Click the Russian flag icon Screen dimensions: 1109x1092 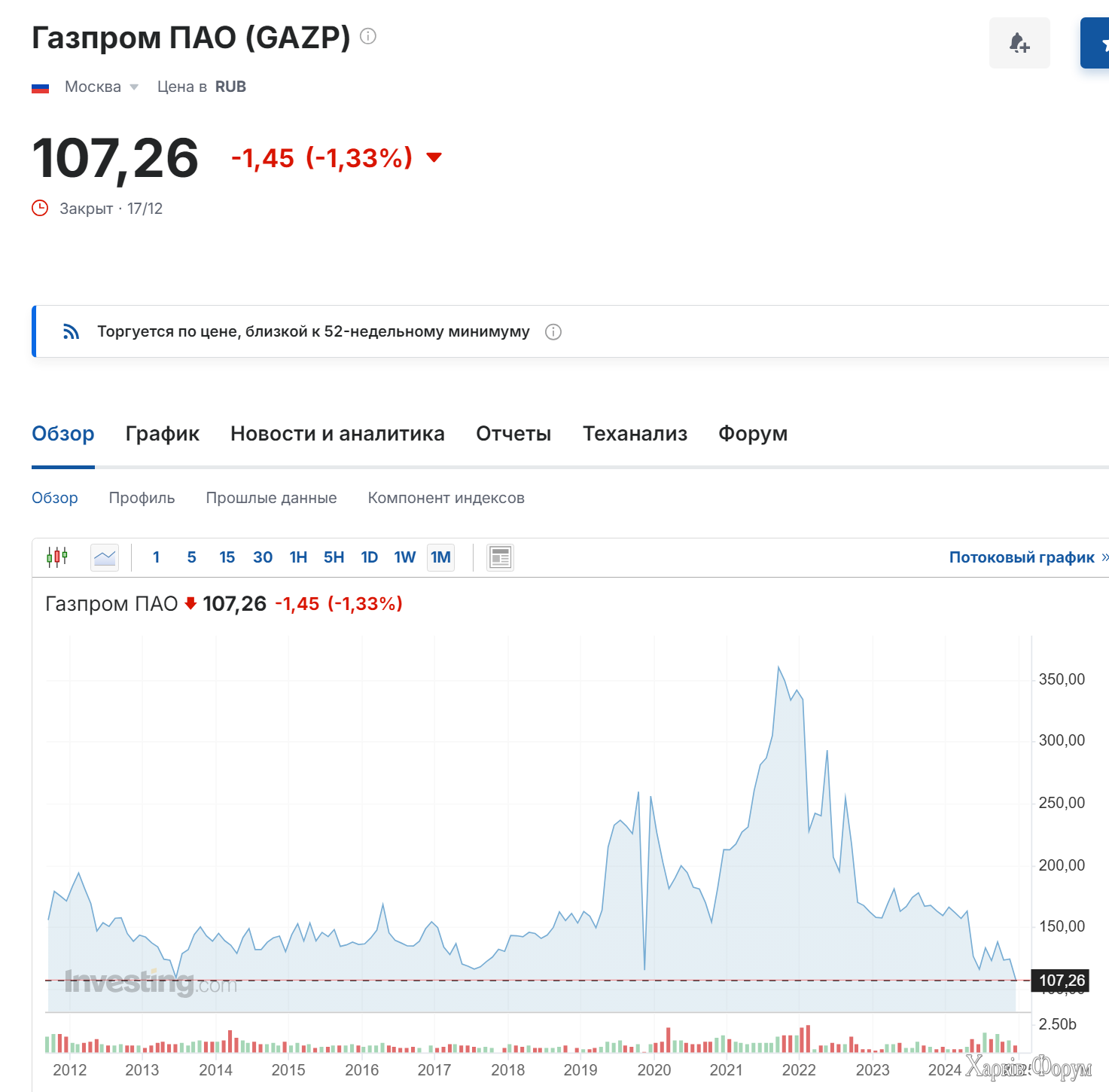pyautogui.click(x=40, y=87)
